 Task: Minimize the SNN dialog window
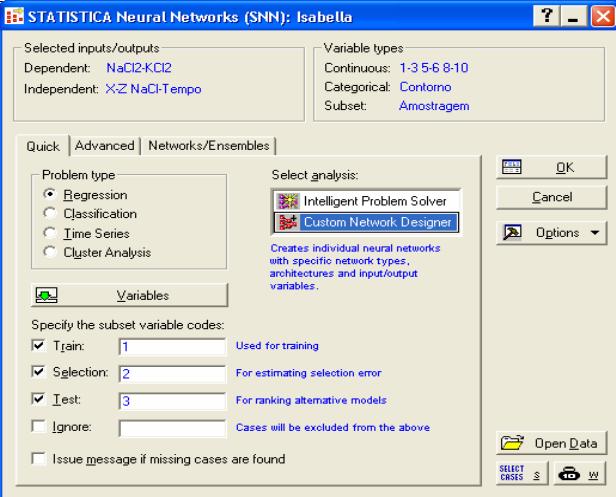573,17
